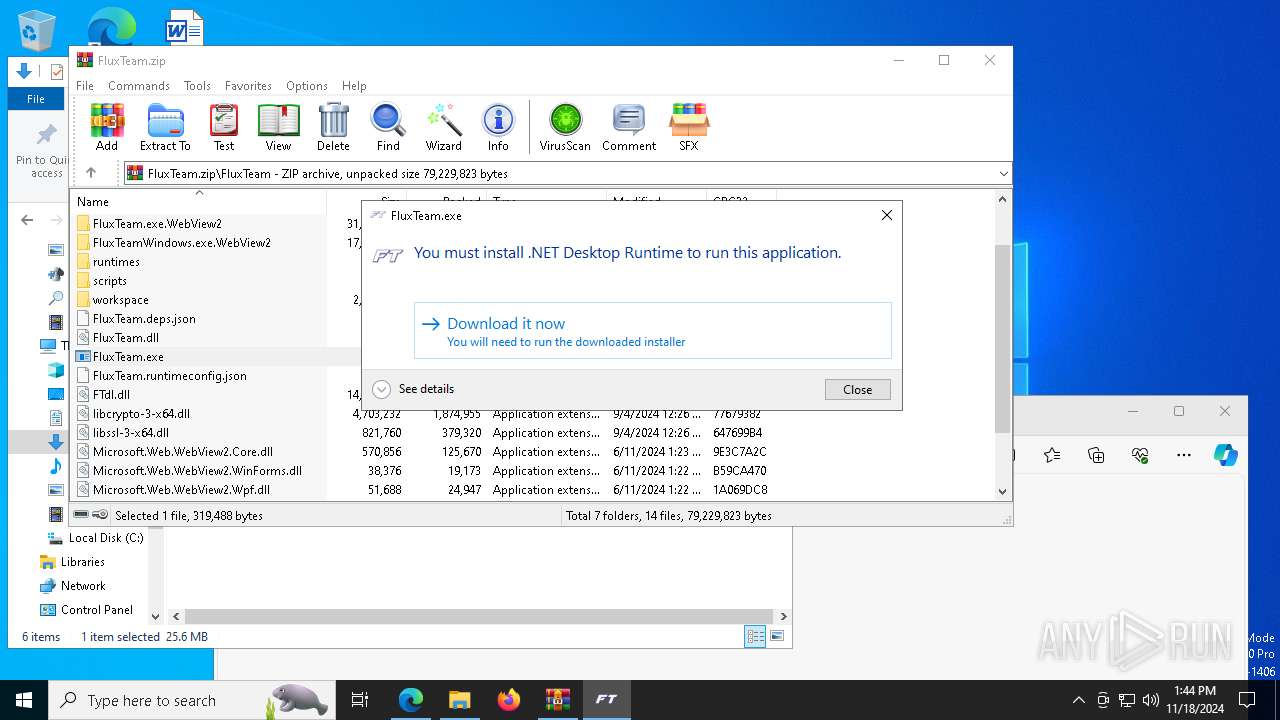
Task: Click Explorer horizontal scrollbar
Action: (x=479, y=617)
